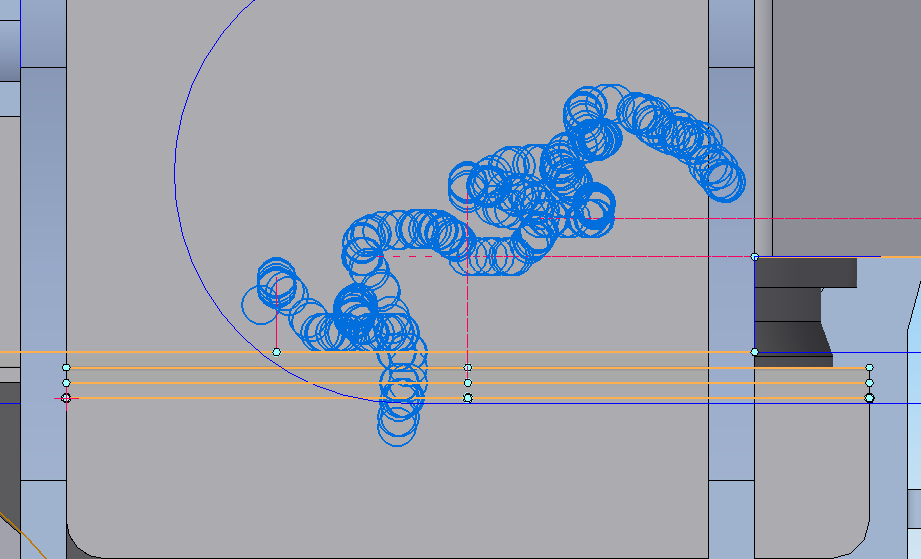Select the blue vertical line joining two sketch points
This screenshot has width=921, height=559.
[x=755, y=305]
